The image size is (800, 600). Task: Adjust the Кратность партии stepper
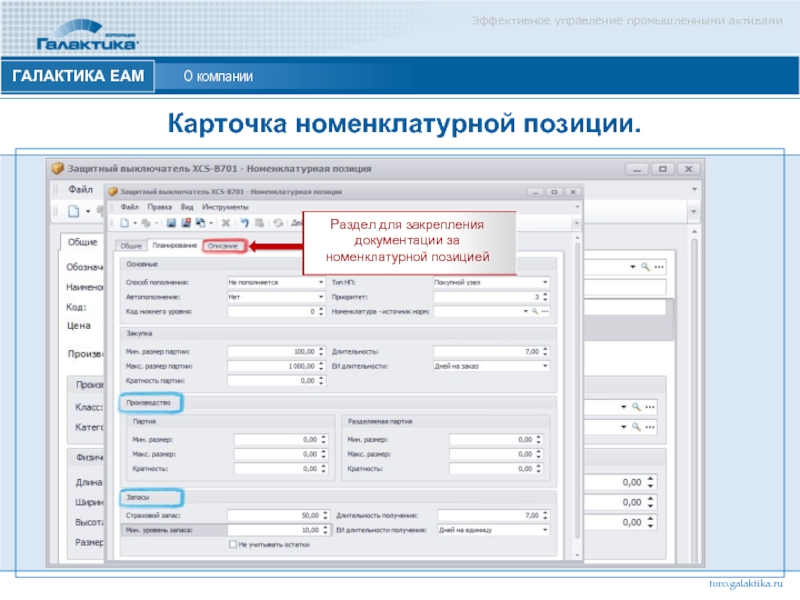coord(321,381)
